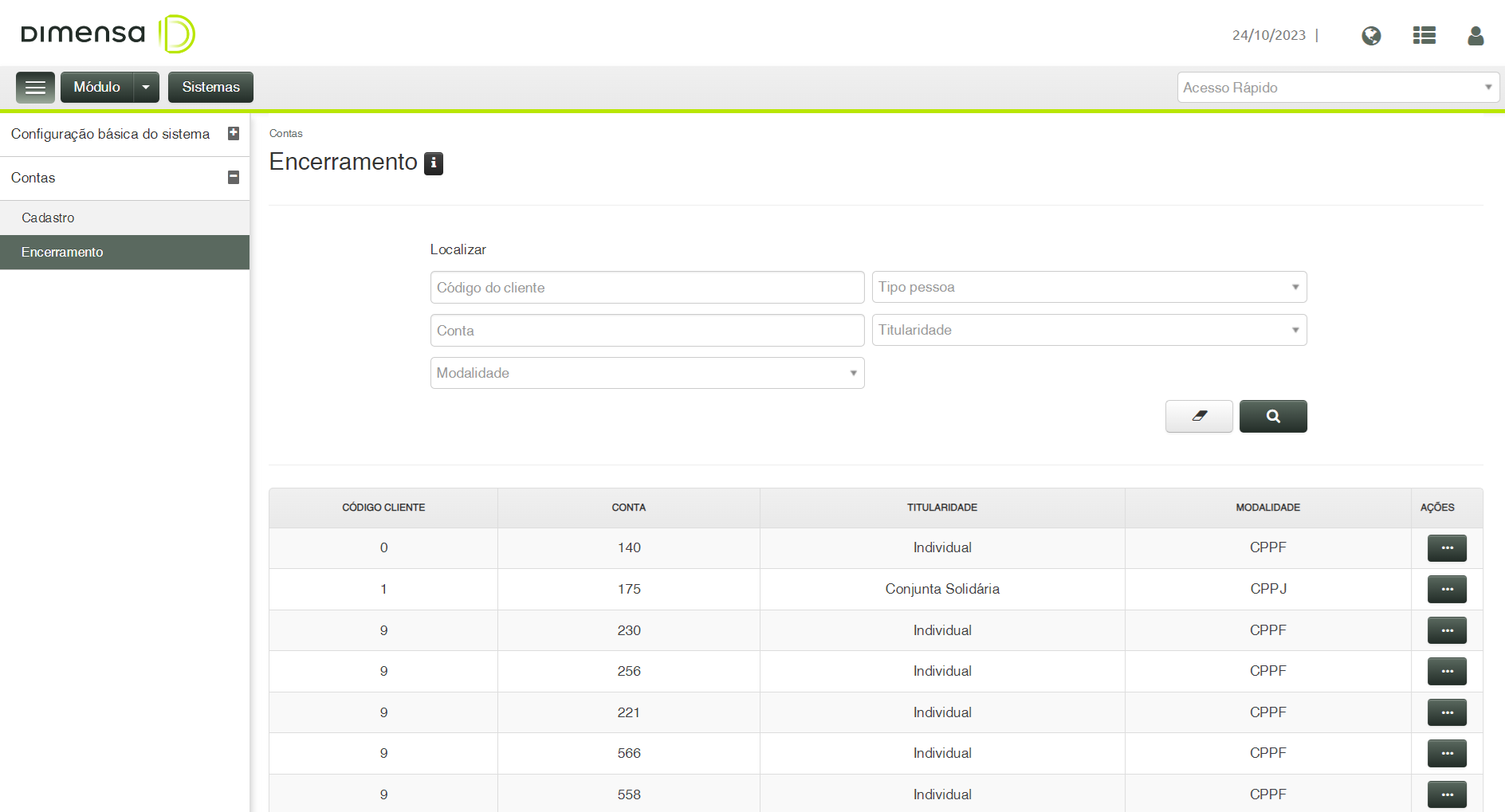Clear filters with the eraser button
Image resolution: width=1505 pixels, height=812 pixels.
coord(1199,416)
